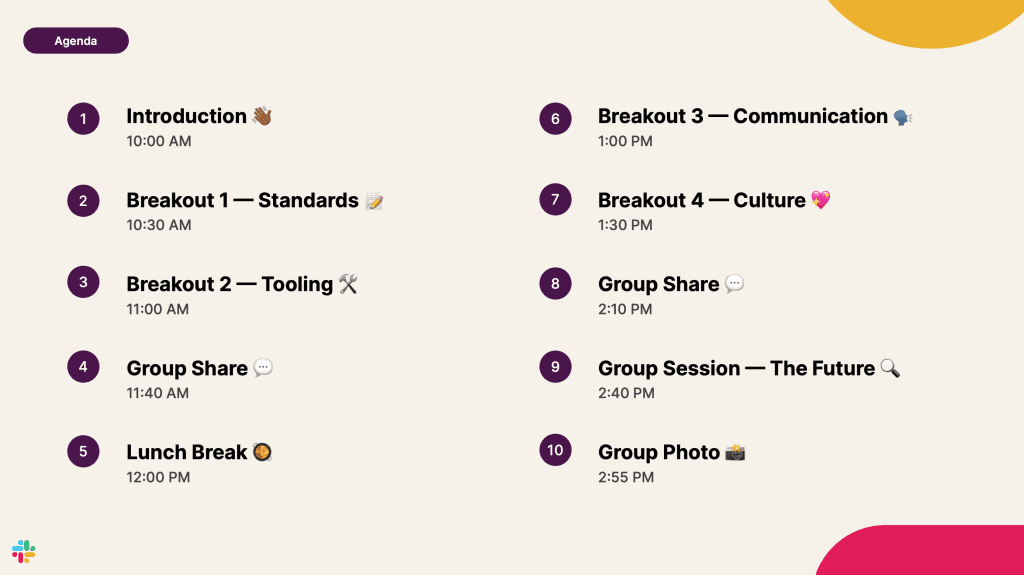Click the food emoji beside Lunch Break

point(263,452)
